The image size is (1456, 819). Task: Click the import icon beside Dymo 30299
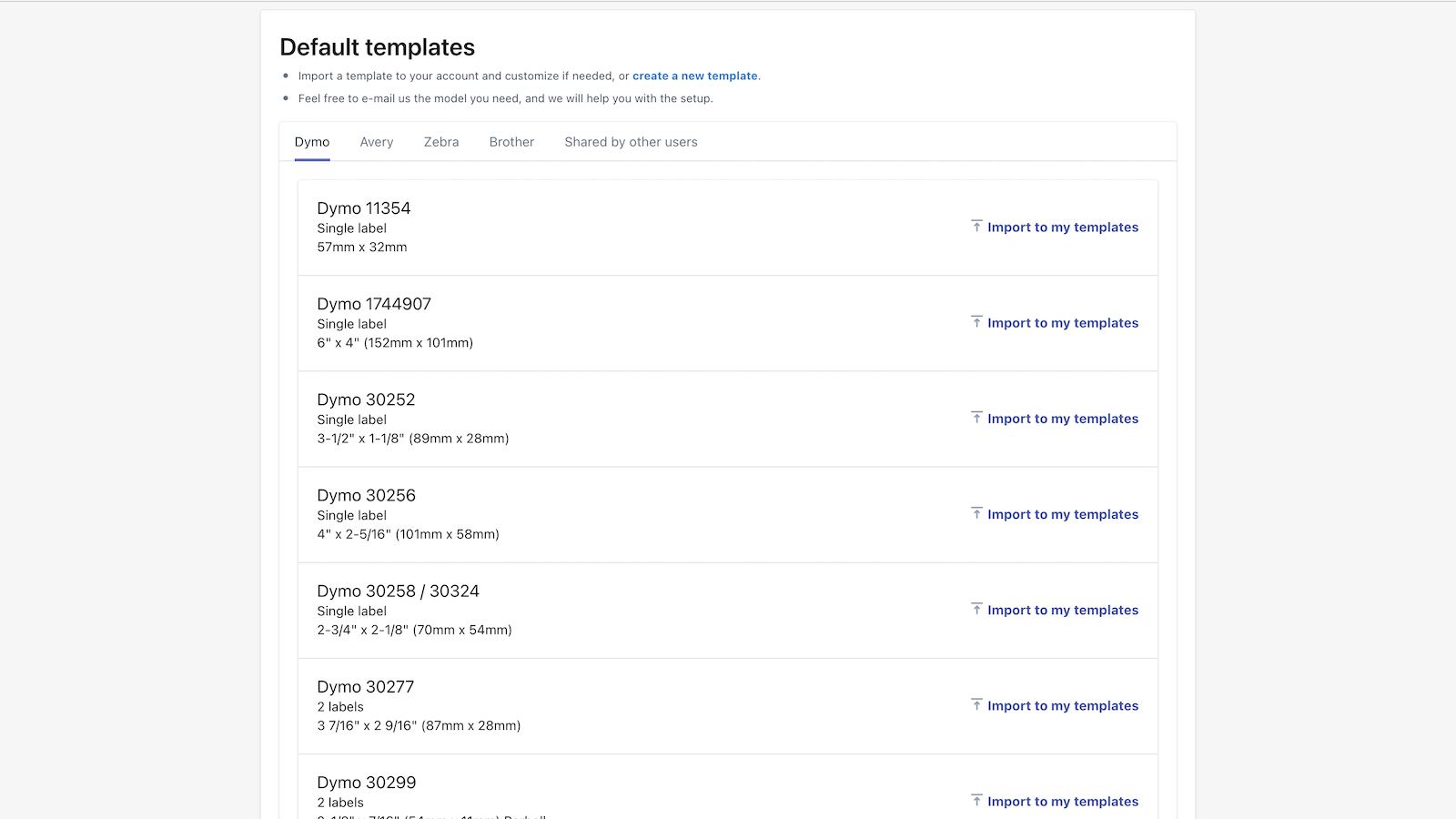(x=976, y=801)
